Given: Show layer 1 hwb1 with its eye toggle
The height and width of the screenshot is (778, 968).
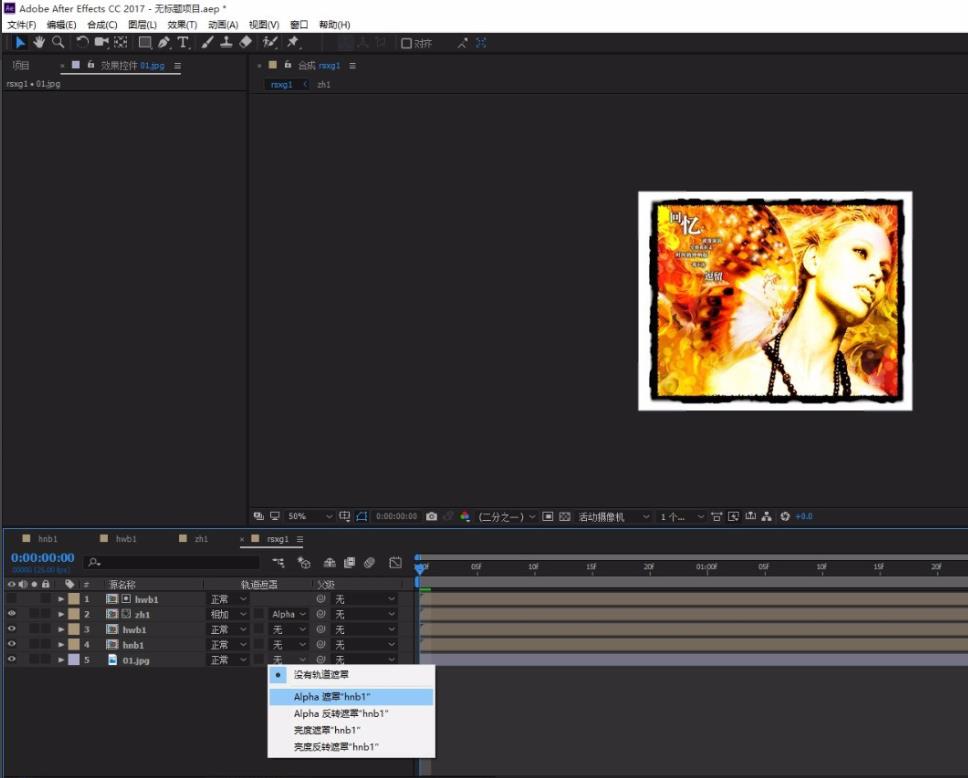Looking at the screenshot, I should coord(12,599).
